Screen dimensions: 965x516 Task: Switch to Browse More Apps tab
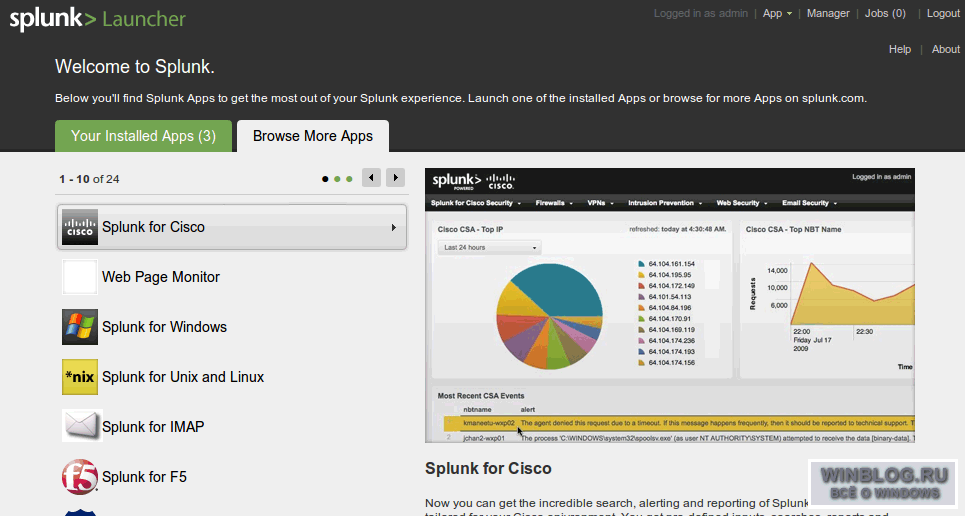pos(313,136)
